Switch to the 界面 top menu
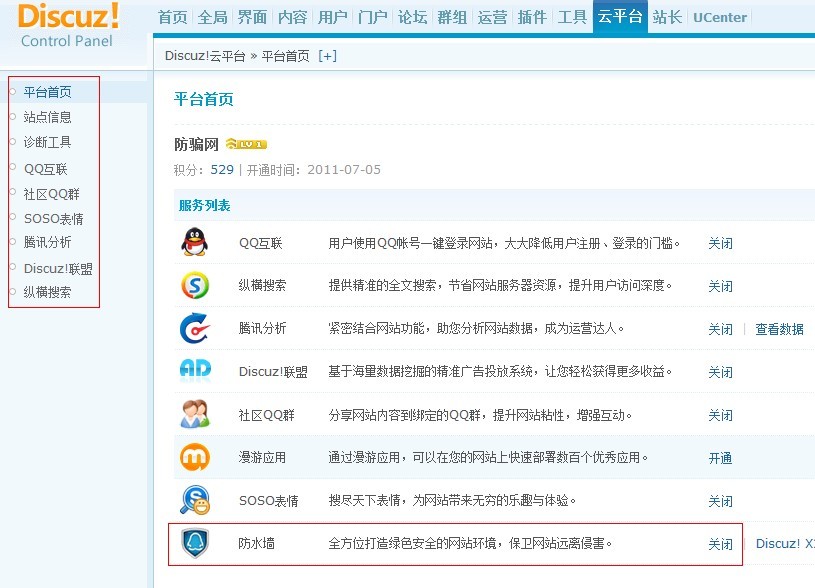The height and width of the screenshot is (588, 815). click(x=252, y=17)
